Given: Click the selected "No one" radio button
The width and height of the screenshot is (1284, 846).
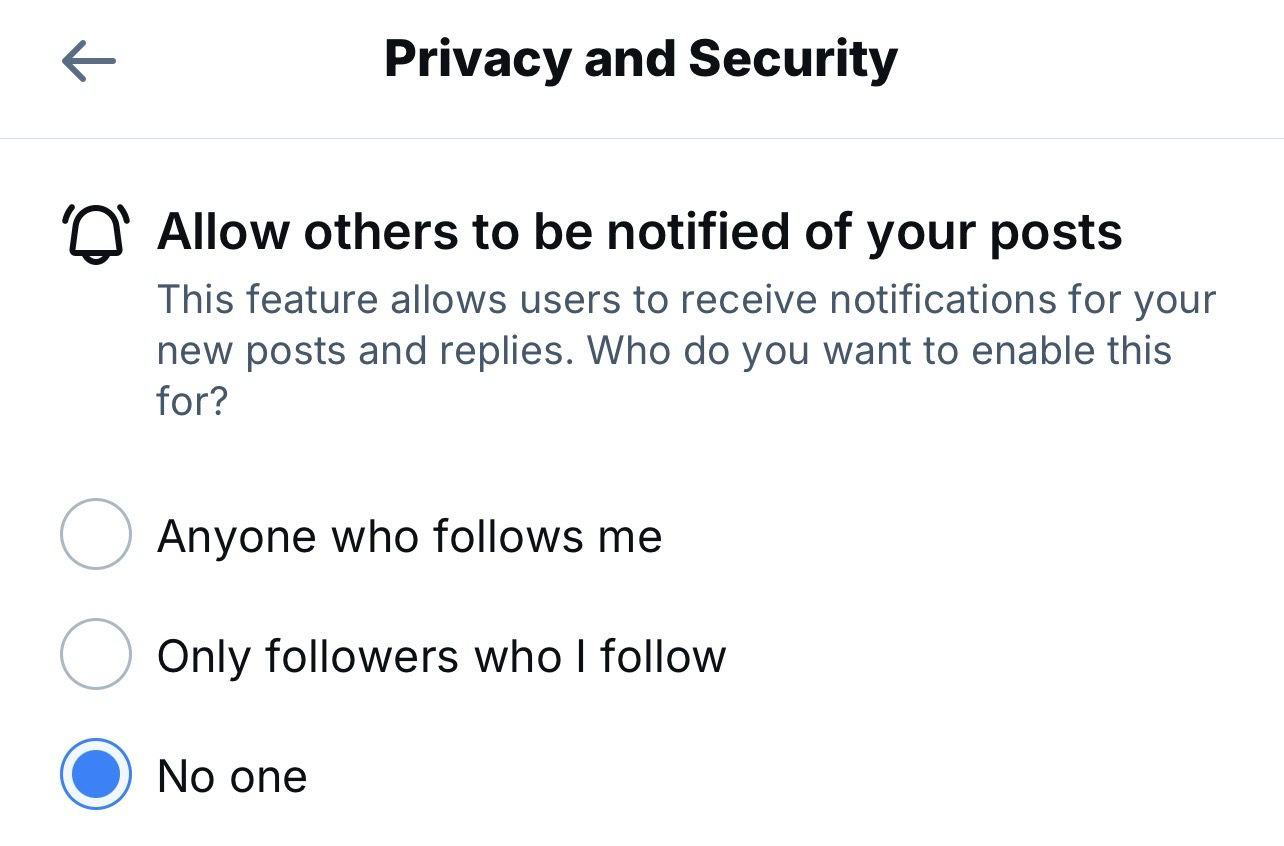Looking at the screenshot, I should (96, 774).
